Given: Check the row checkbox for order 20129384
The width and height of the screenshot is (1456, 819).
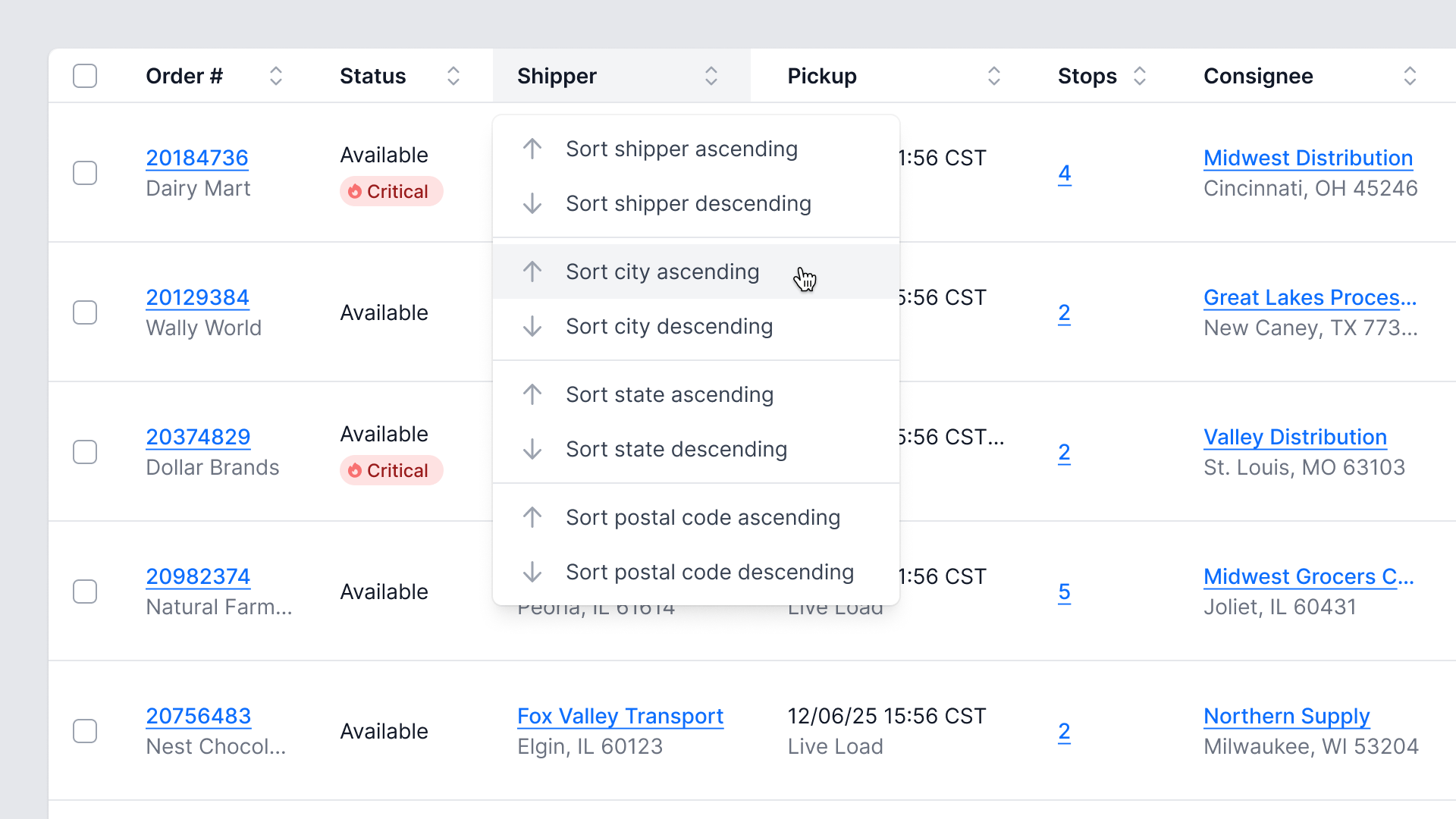Looking at the screenshot, I should 85,312.
